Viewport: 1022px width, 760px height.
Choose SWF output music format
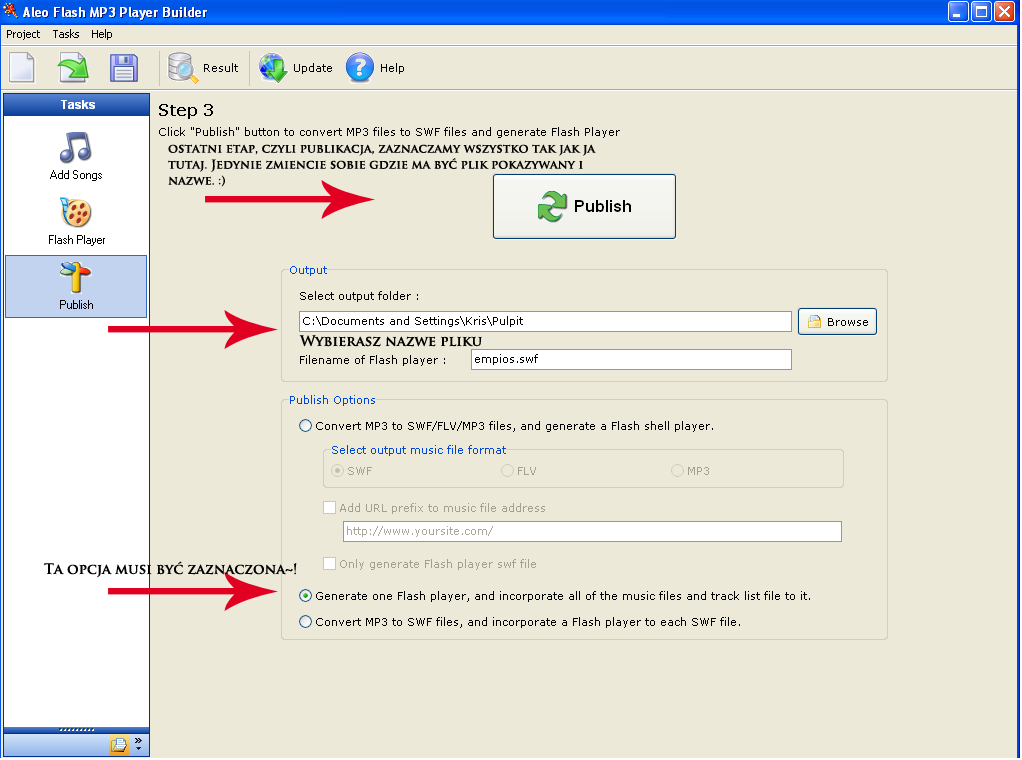[x=338, y=471]
